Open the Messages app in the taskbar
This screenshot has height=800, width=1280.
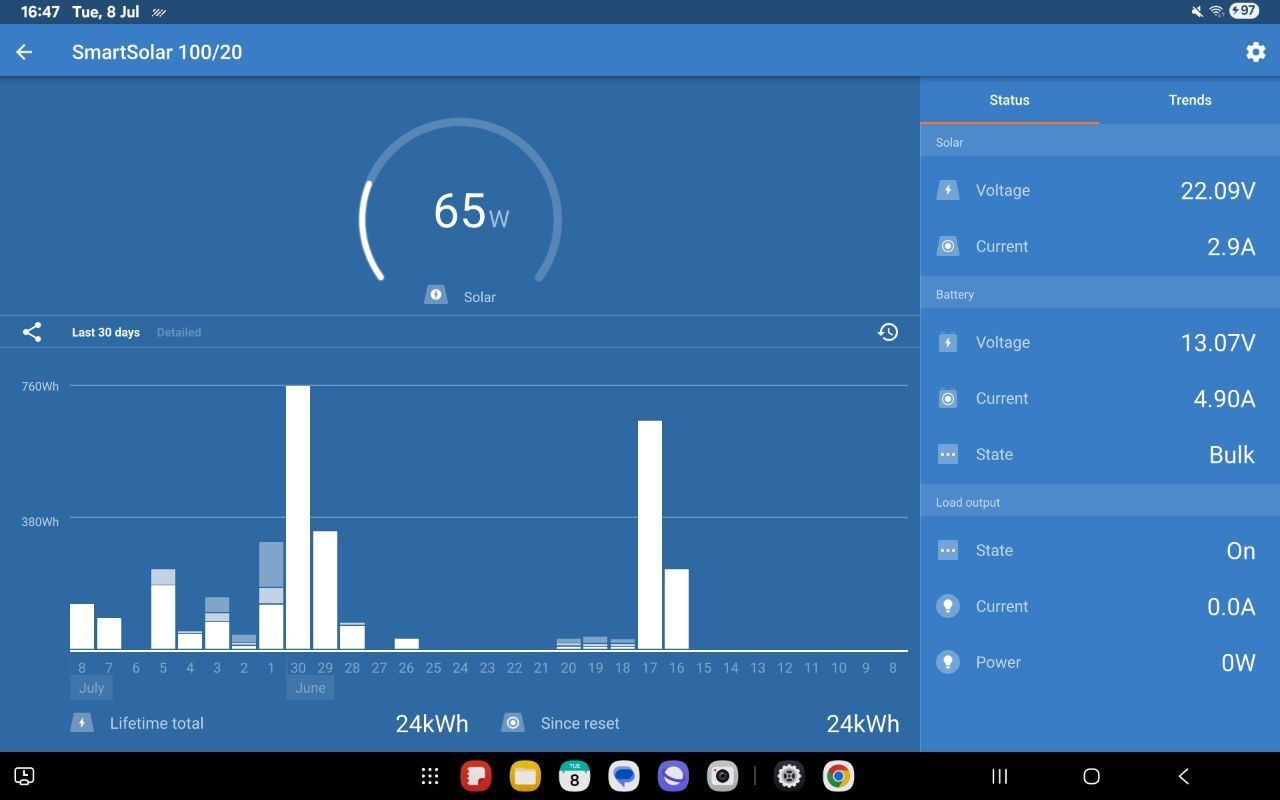click(x=624, y=776)
